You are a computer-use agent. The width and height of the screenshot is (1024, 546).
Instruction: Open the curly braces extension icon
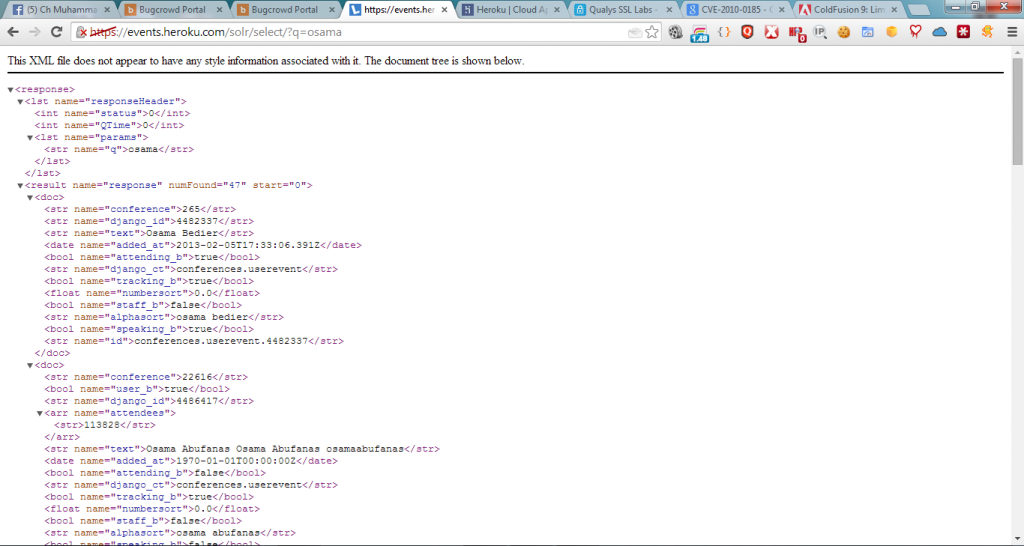(x=724, y=32)
